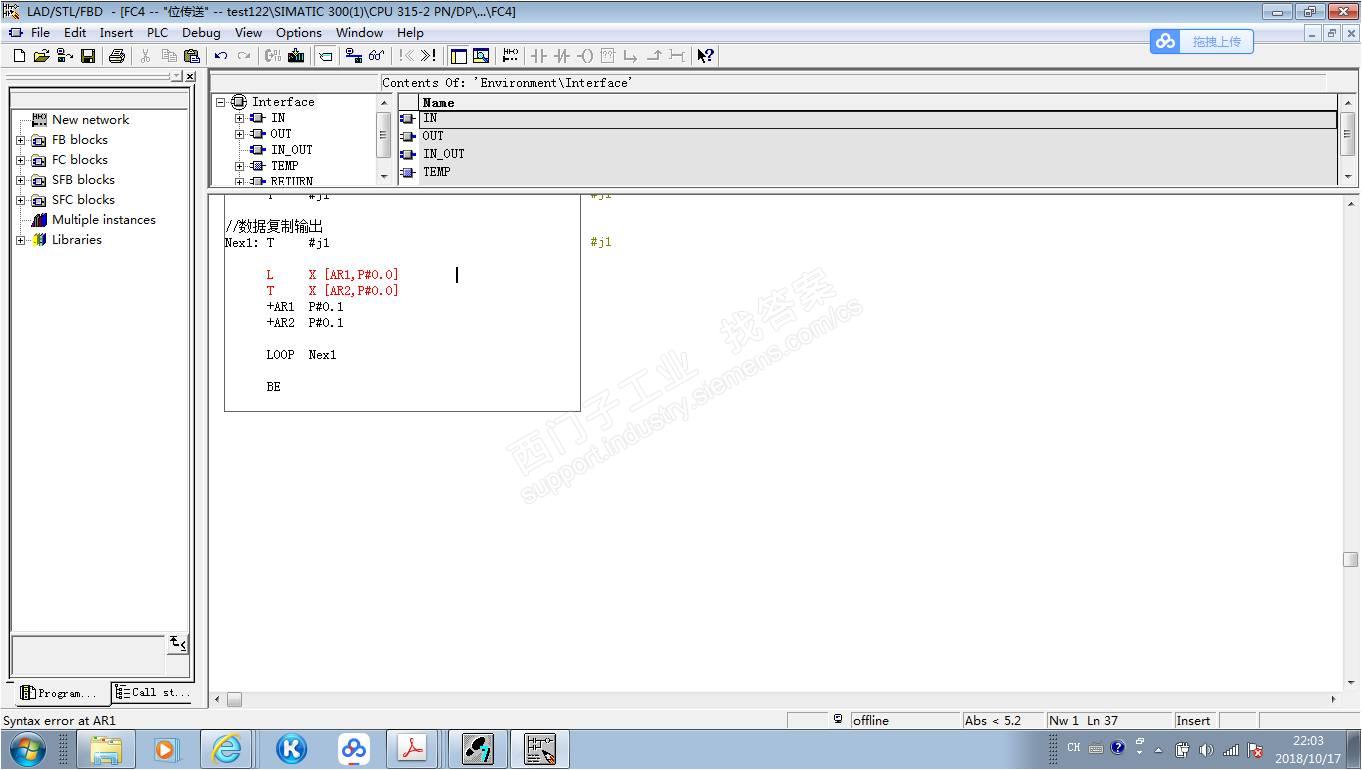Open the Insert menu

tap(116, 33)
